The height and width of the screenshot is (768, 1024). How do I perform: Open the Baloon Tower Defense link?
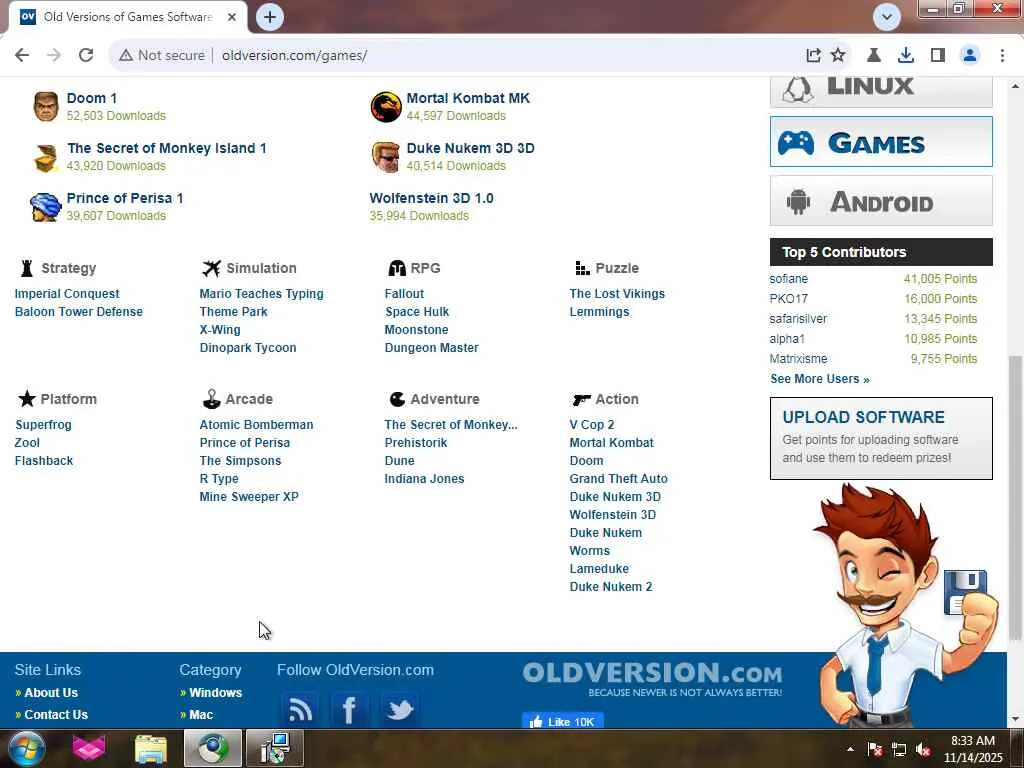78,312
